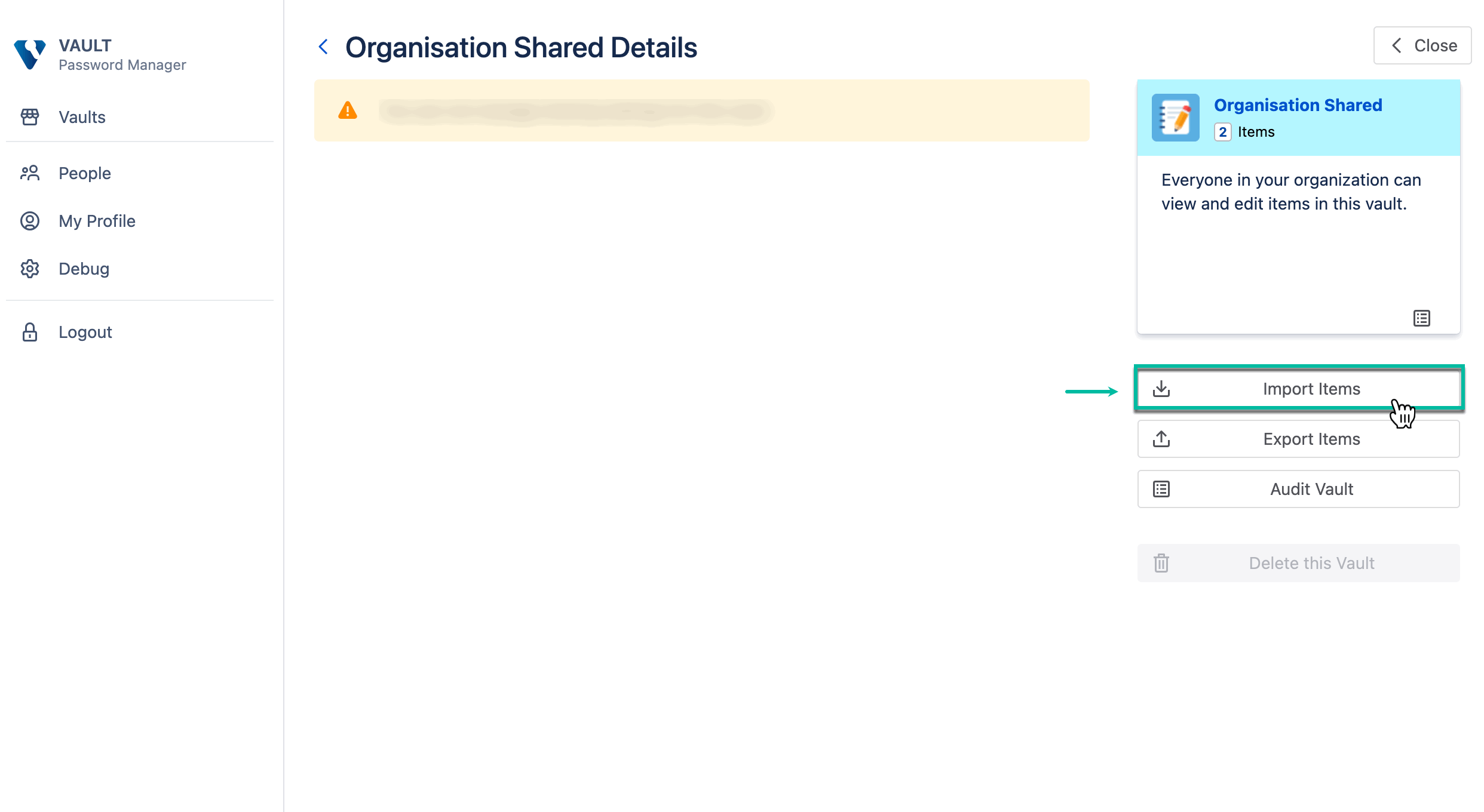Click the Delete this Vault button

coord(1298,563)
